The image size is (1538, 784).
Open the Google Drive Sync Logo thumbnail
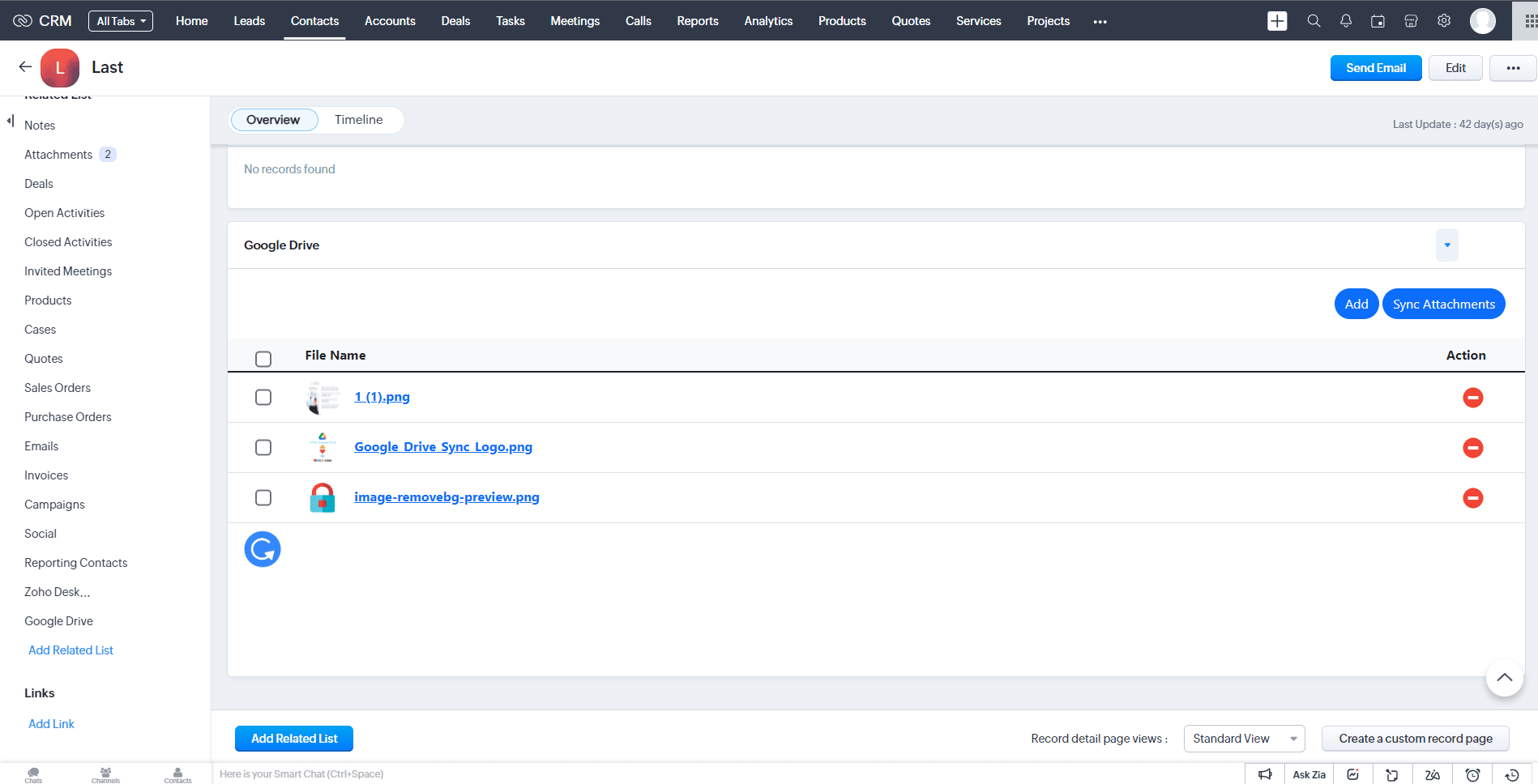[323, 447]
